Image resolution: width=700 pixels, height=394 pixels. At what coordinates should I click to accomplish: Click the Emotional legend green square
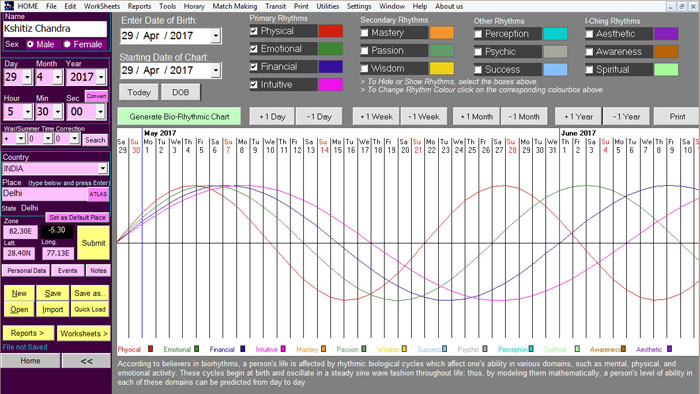196,349
